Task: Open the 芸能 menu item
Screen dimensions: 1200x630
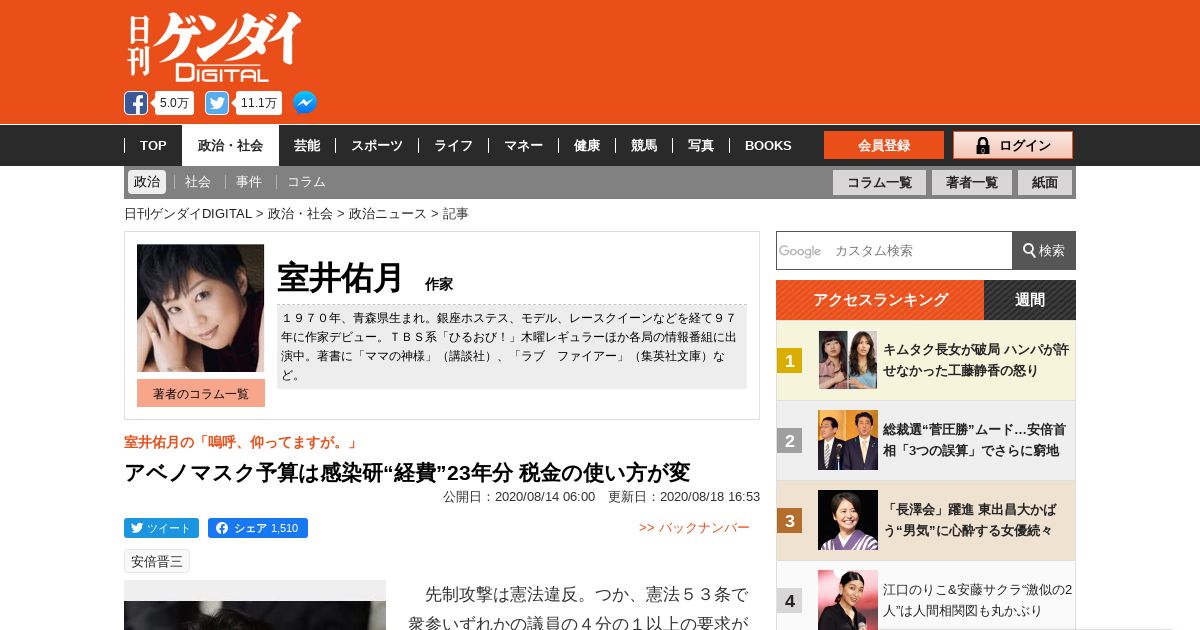Action: [x=307, y=145]
